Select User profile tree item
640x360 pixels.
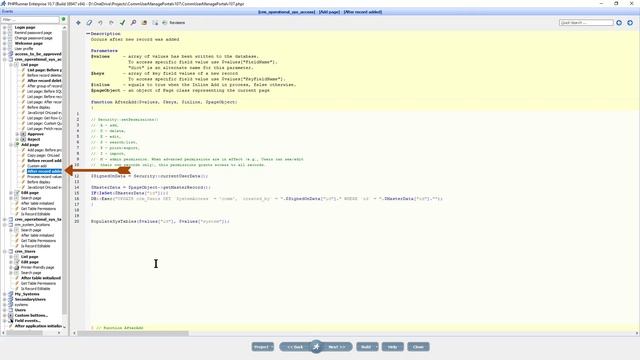pyautogui.click(x=24, y=49)
